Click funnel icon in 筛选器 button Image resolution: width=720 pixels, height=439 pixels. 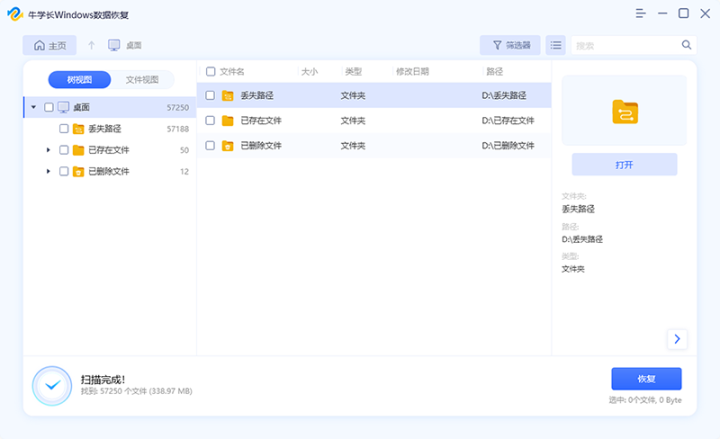(x=497, y=45)
